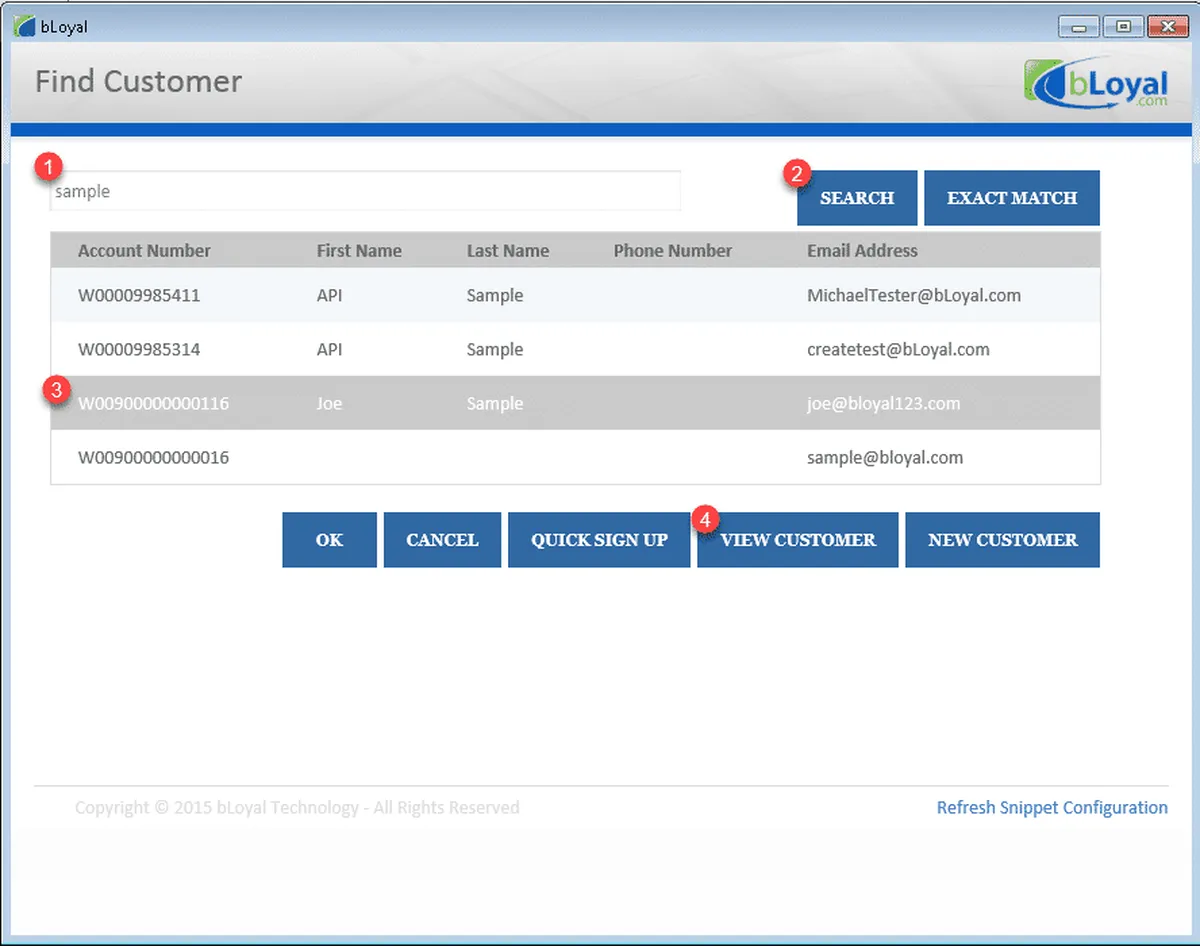This screenshot has width=1200, height=946.
Task: Click the bLoyal app icon in title bar
Action: coord(25,26)
